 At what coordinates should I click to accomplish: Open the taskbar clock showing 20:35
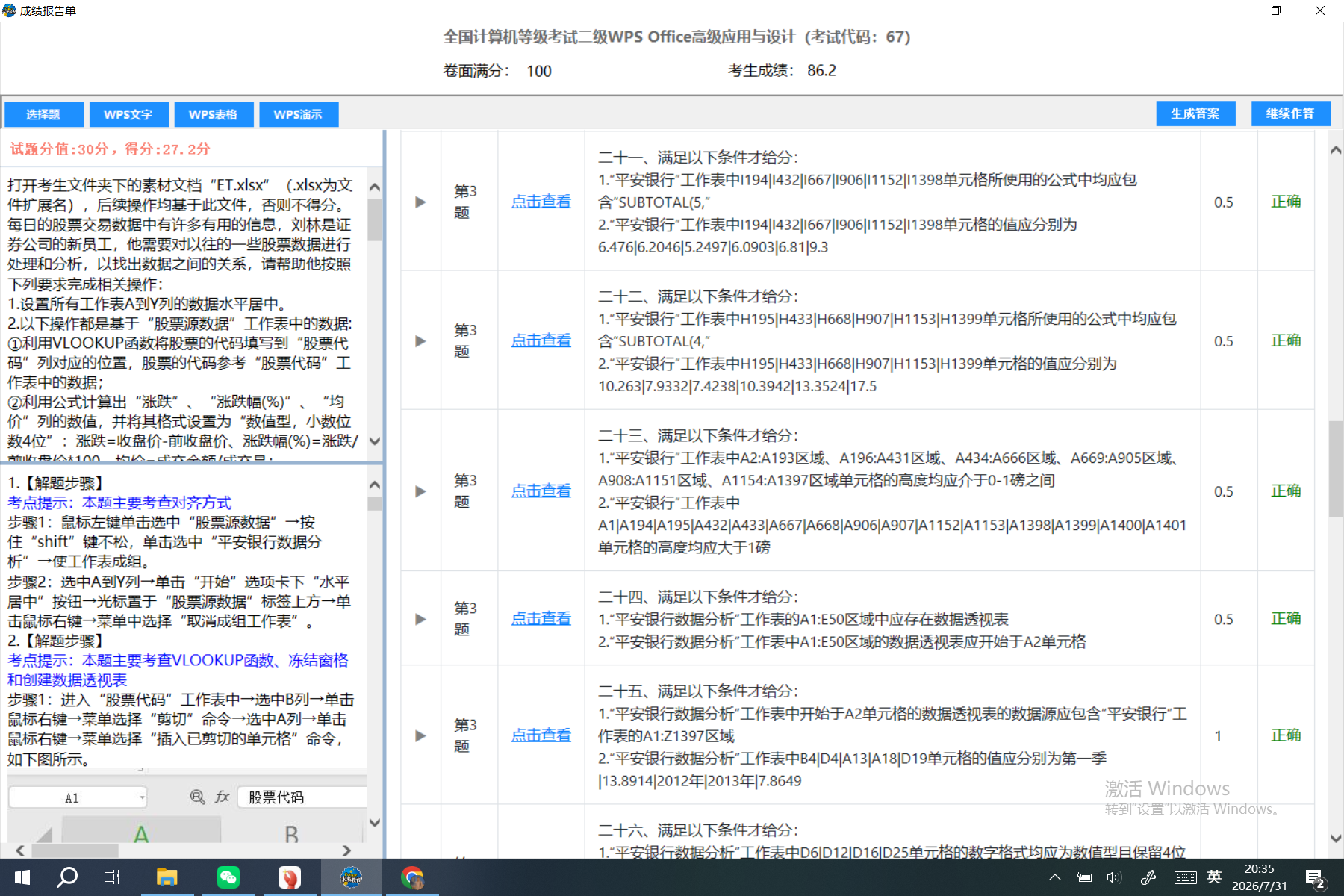coord(1260,877)
